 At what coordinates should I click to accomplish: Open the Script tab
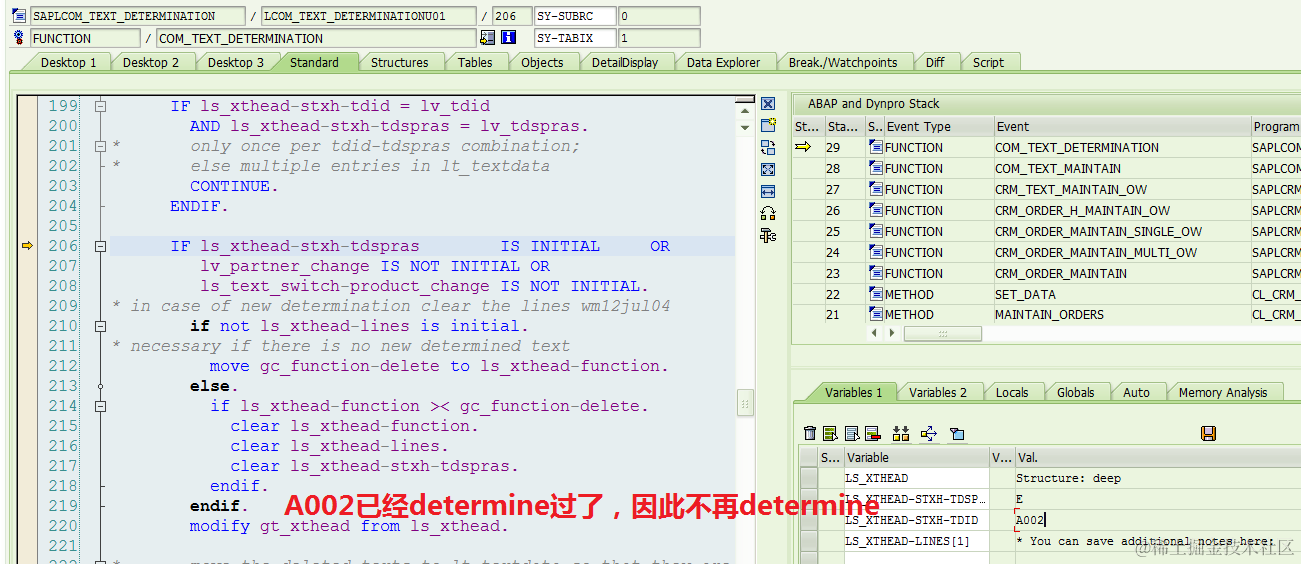click(988, 62)
